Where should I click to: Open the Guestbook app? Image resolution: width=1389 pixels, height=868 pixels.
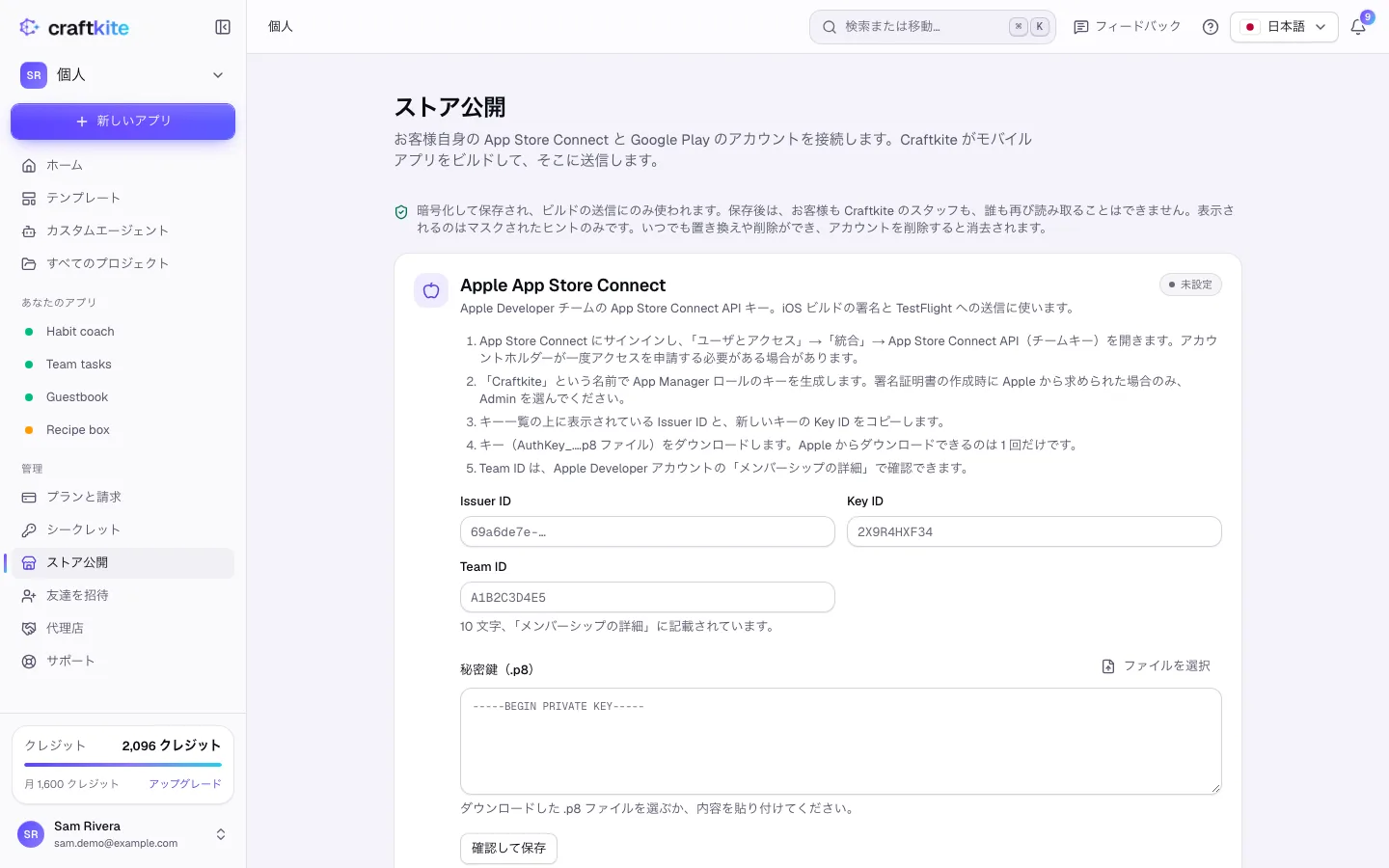(123, 397)
